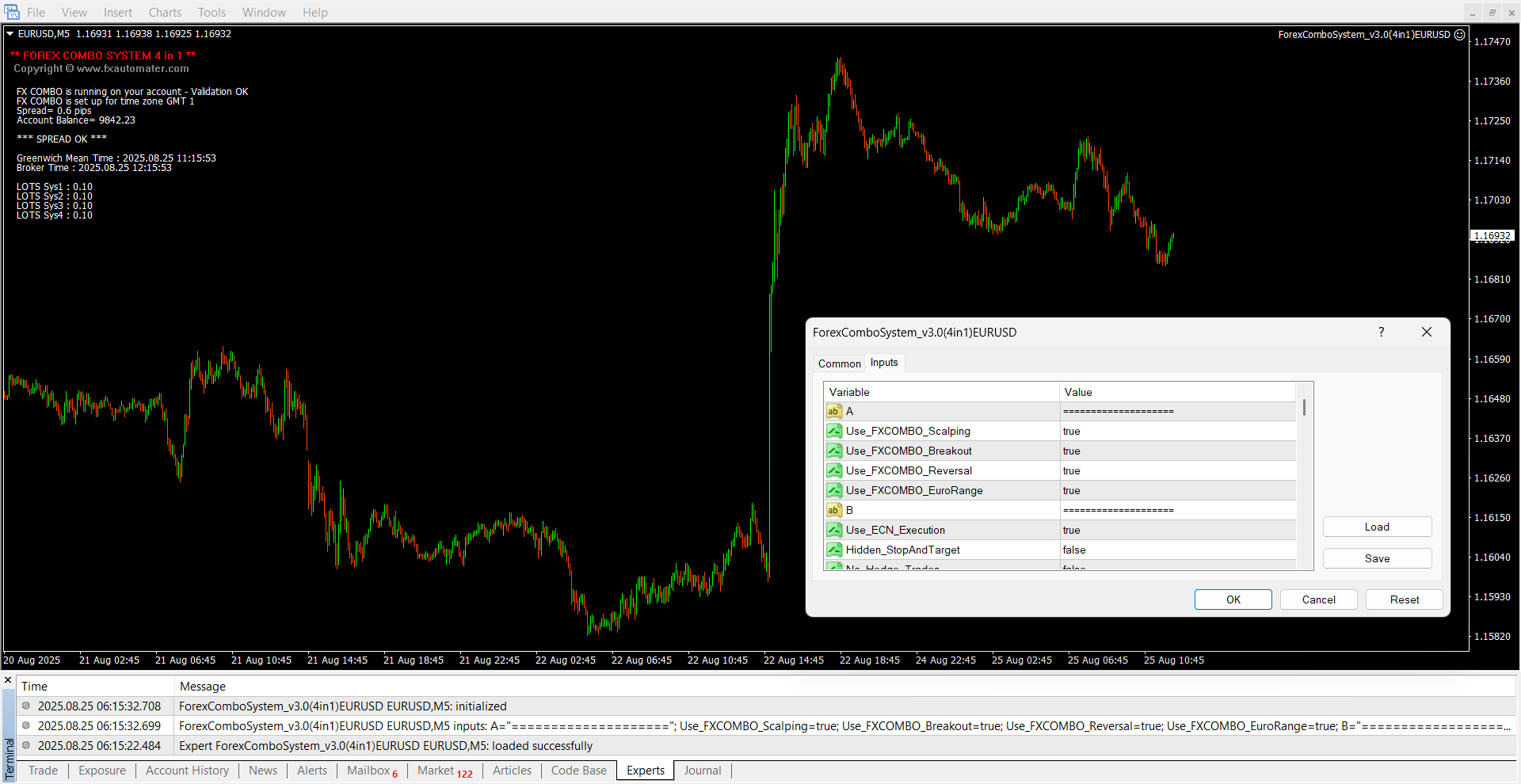This screenshot has height=784, width=1521.
Task: Open the Charts menu
Action: click(x=165, y=13)
